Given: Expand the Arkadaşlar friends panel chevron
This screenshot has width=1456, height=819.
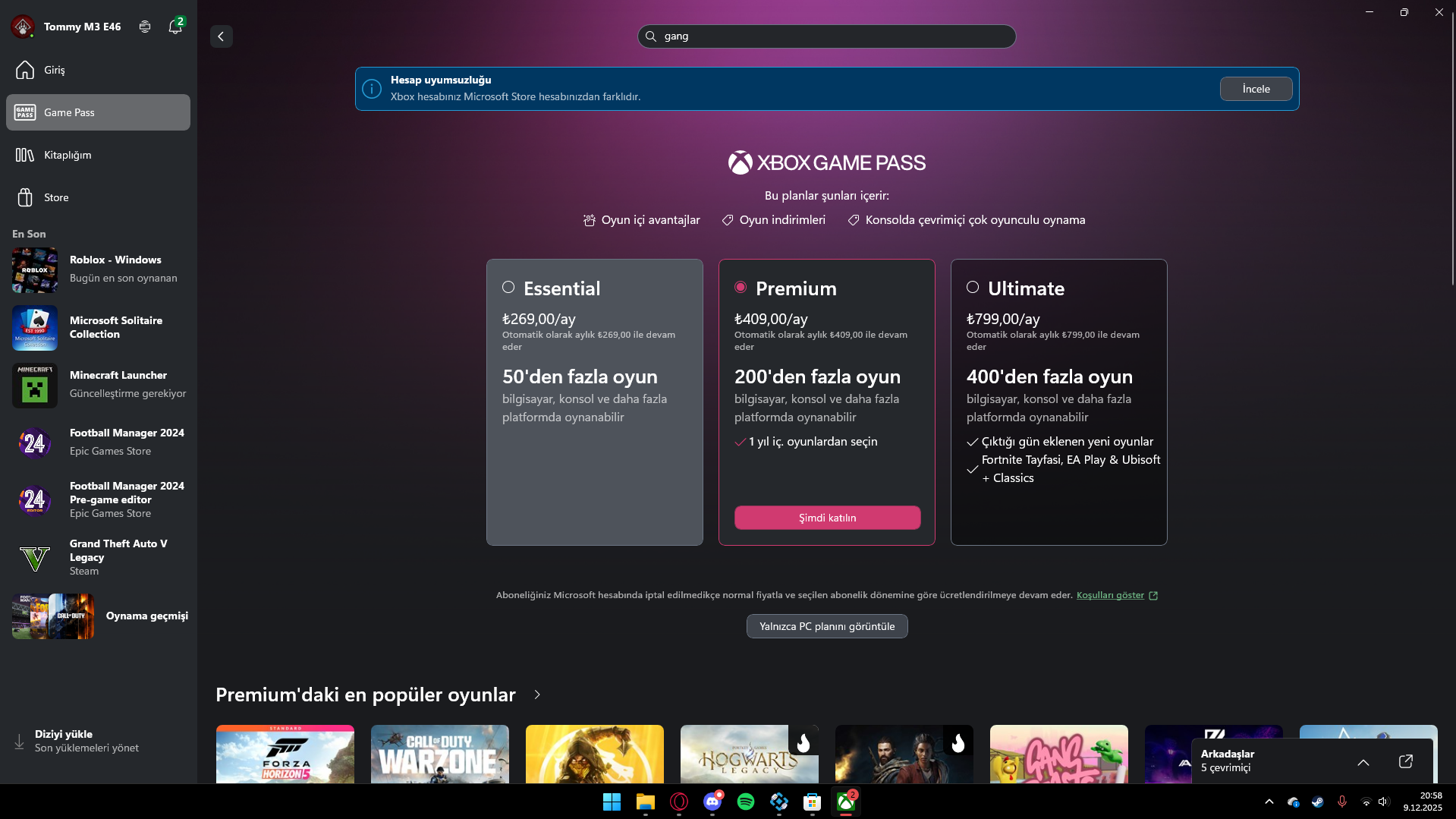Looking at the screenshot, I should tap(1363, 762).
